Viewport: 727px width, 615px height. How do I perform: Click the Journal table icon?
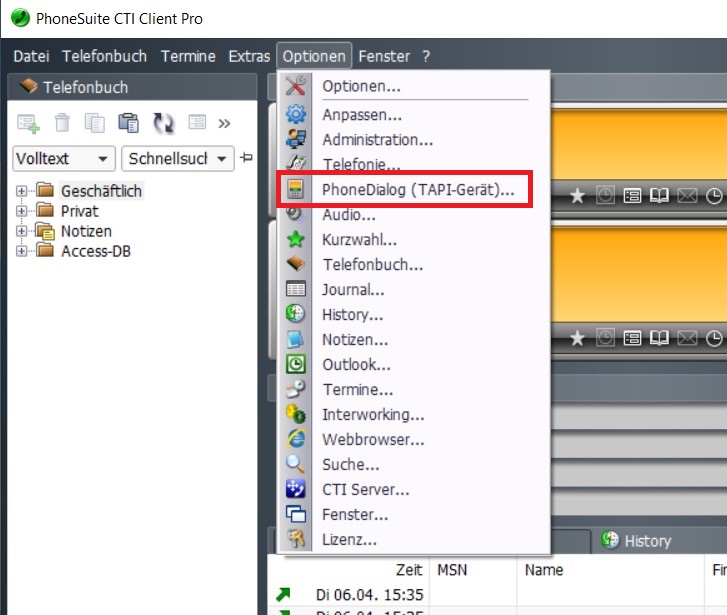click(x=295, y=289)
